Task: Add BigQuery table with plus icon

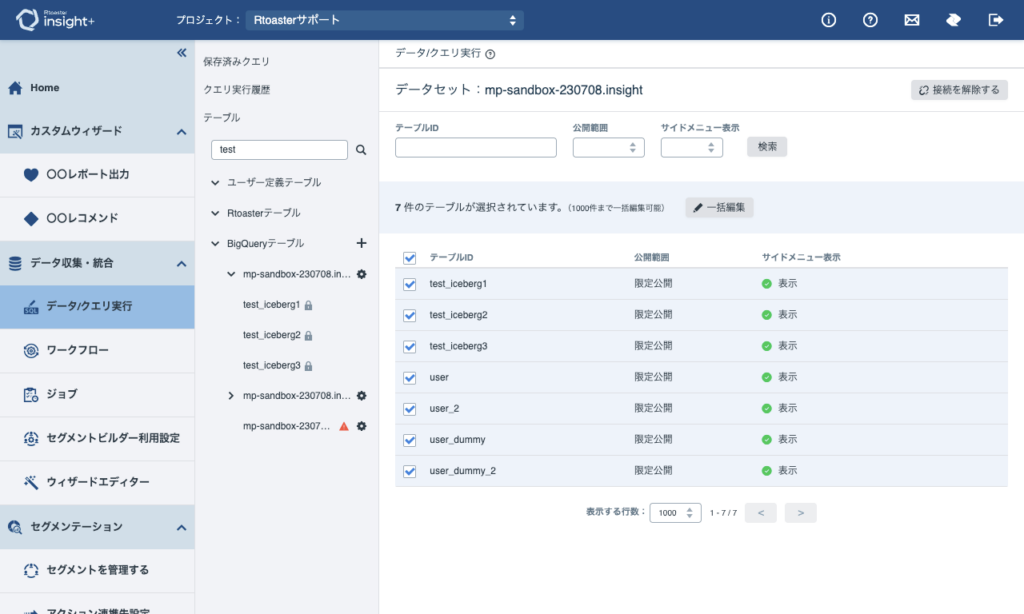Action: point(362,243)
